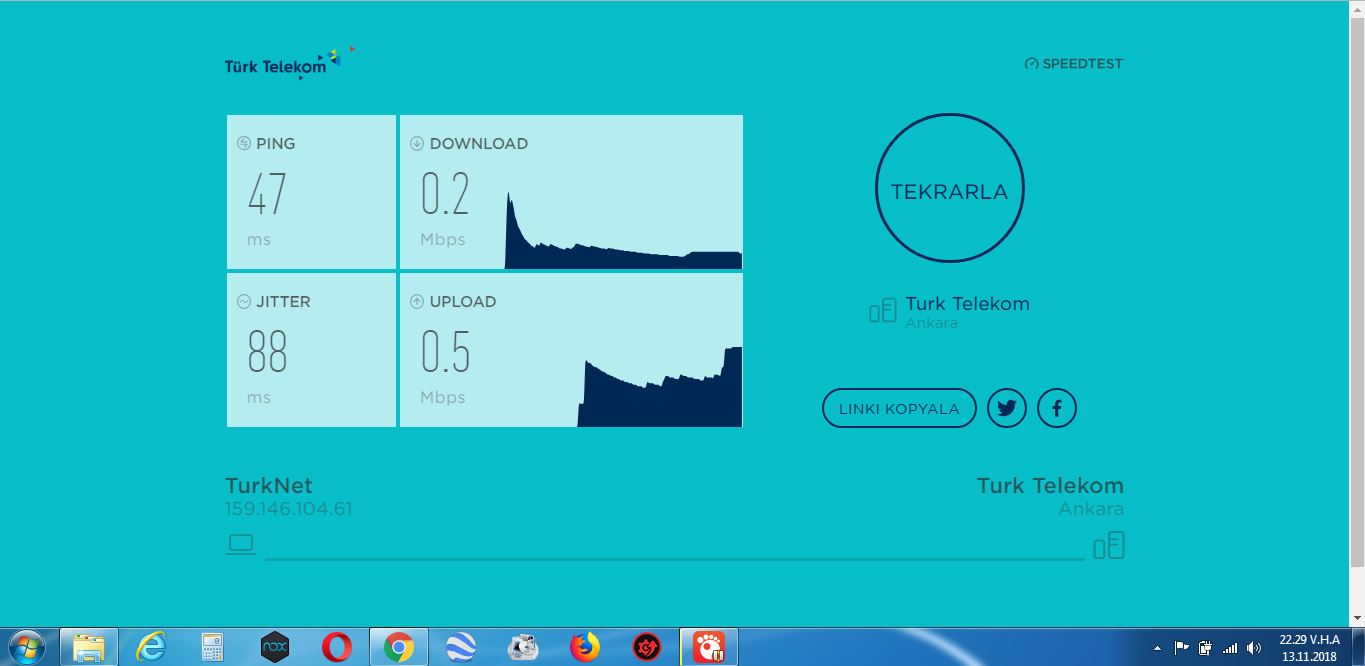Select the upload speed graph
This screenshot has width=1365, height=666.
(660, 386)
